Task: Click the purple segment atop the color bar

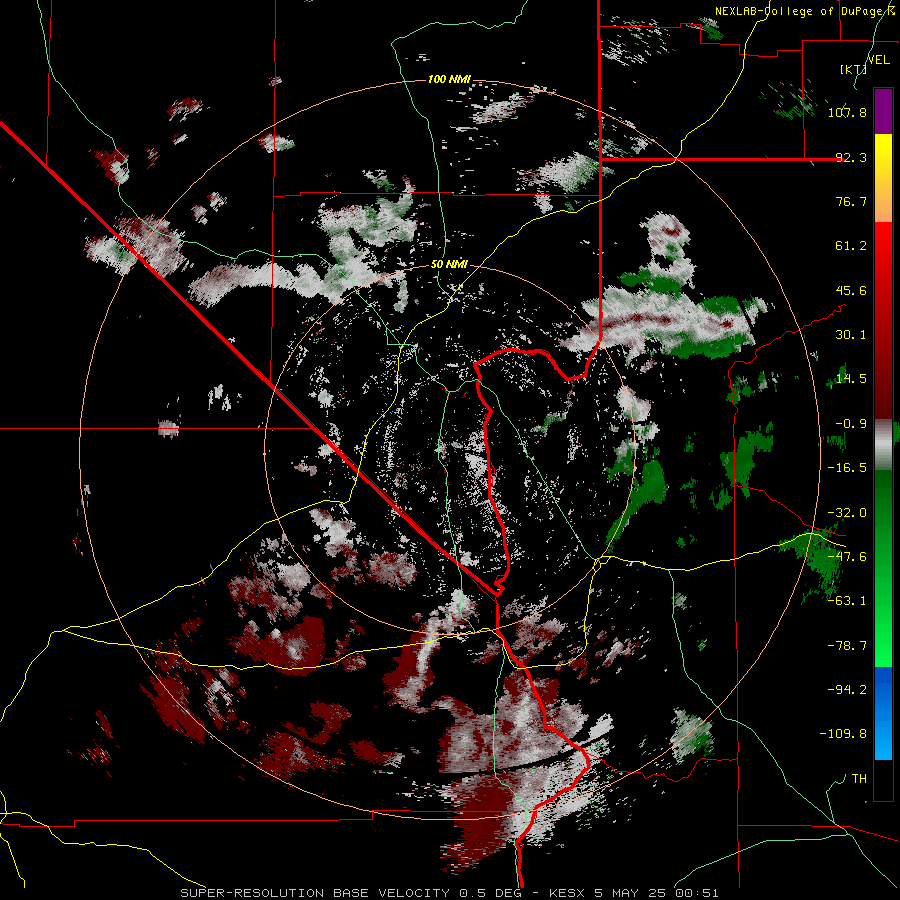Action: 883,111
